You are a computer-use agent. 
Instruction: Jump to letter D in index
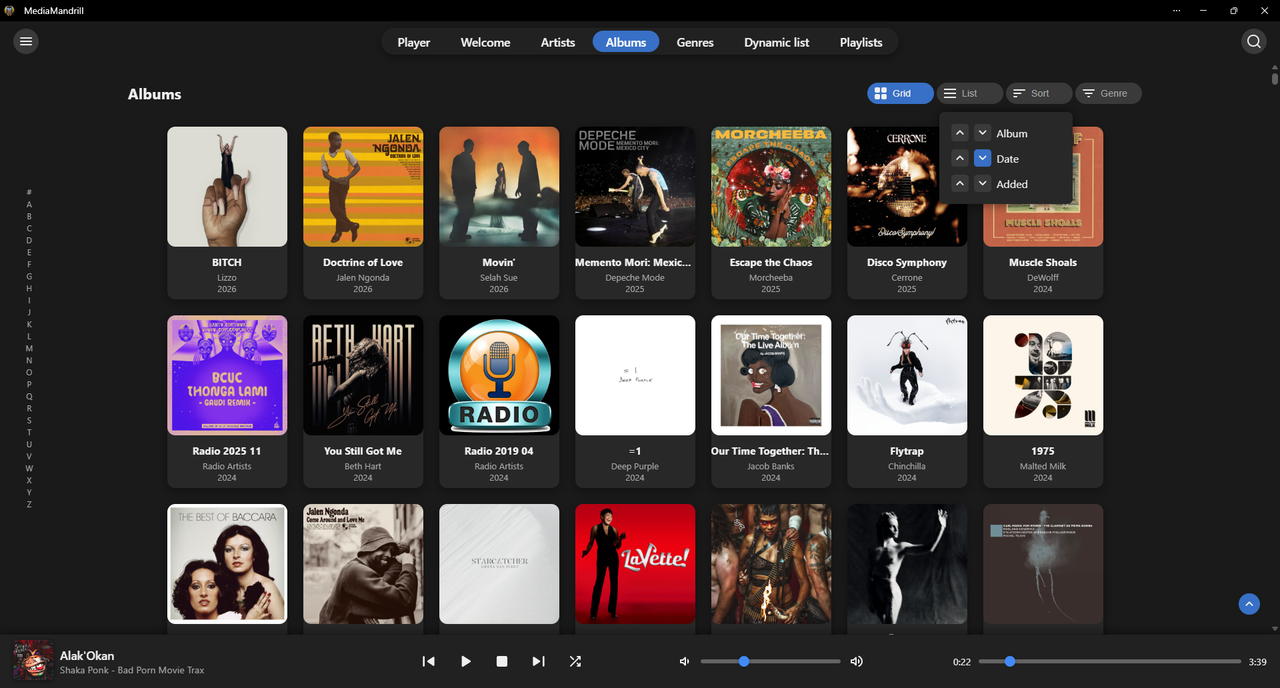29,240
